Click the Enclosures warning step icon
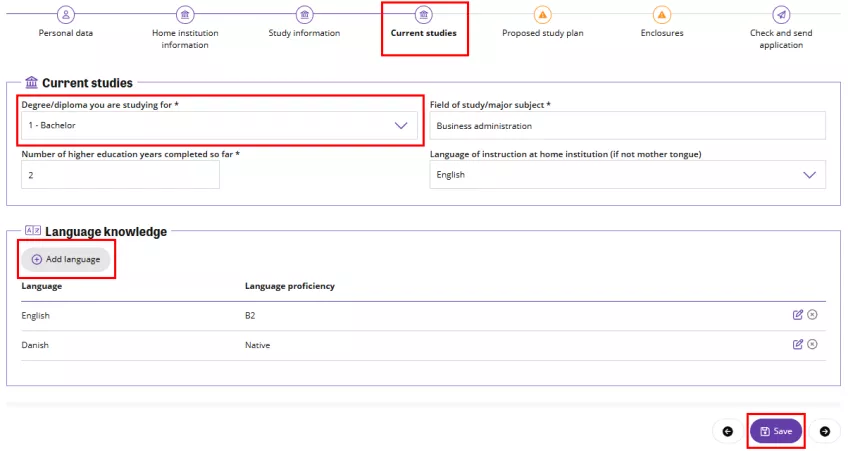The image size is (848, 451). pyautogui.click(x=661, y=14)
